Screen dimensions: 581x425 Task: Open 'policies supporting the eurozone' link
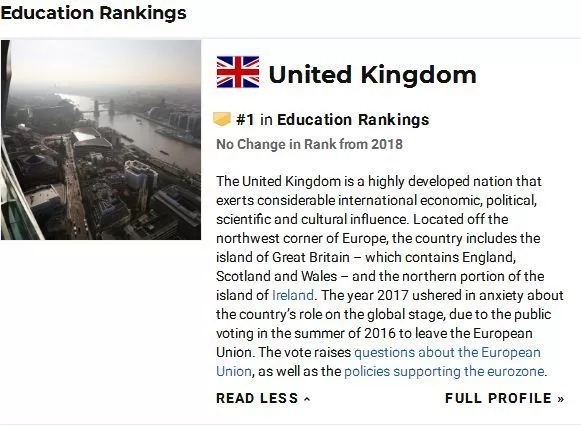click(x=444, y=371)
